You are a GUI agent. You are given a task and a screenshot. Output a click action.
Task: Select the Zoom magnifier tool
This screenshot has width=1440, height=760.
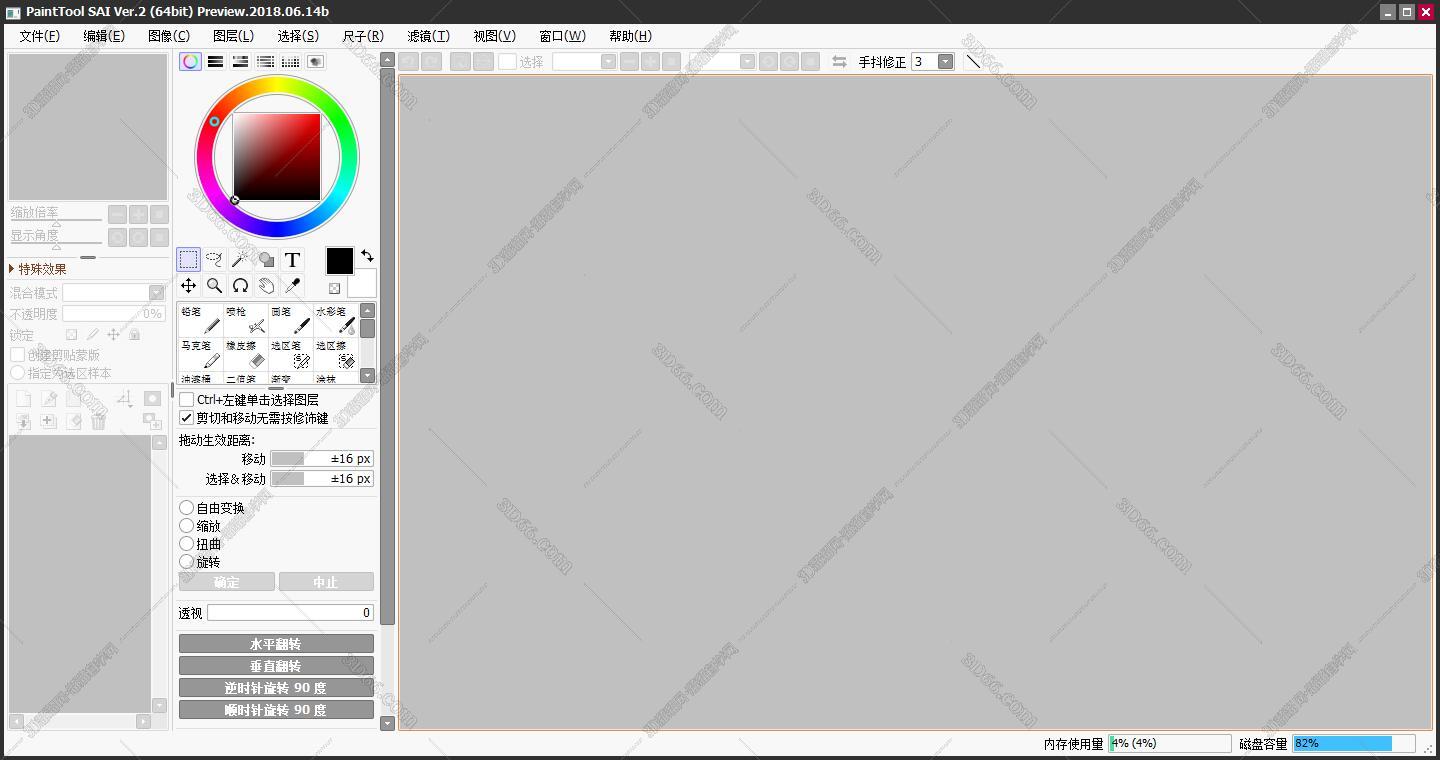tap(214, 286)
